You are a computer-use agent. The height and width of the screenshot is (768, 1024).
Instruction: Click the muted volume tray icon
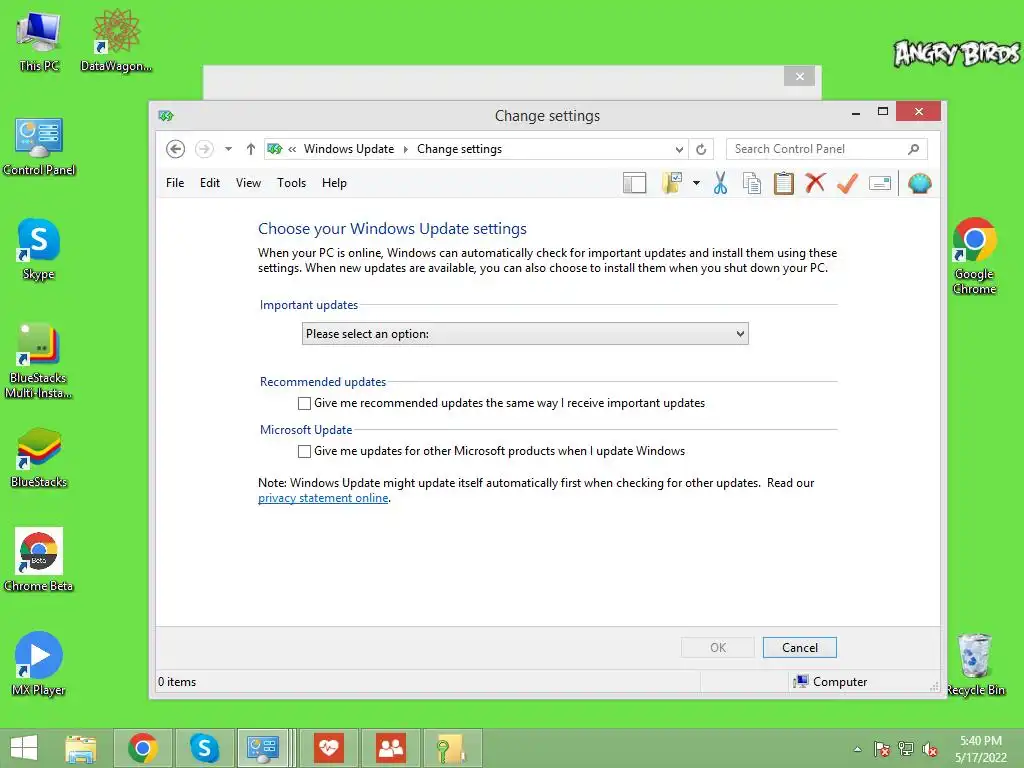click(930, 749)
